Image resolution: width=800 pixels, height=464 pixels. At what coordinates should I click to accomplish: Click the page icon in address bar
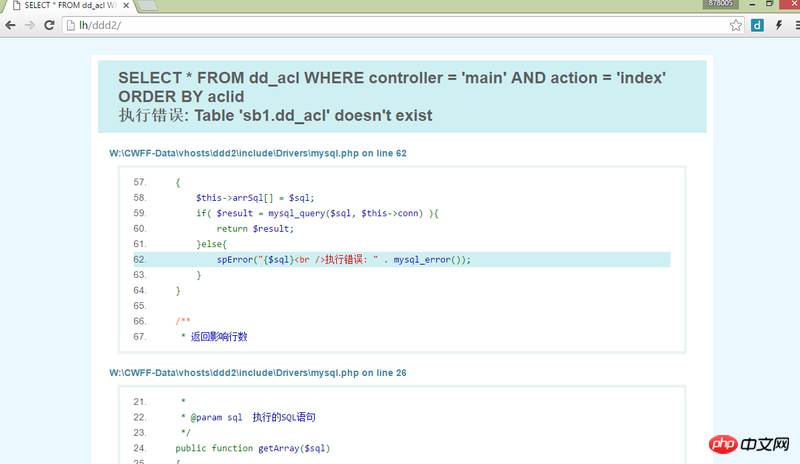(x=71, y=25)
